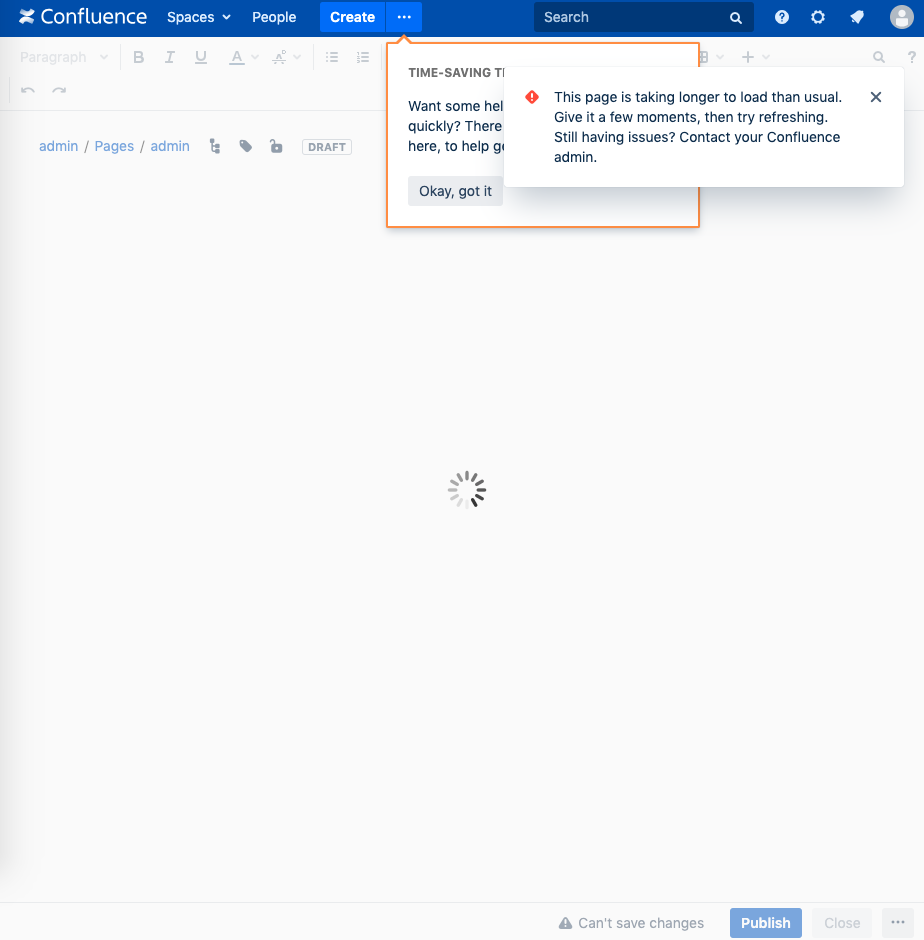
Task: Open the Pages breadcrumb link
Action: click(x=114, y=146)
